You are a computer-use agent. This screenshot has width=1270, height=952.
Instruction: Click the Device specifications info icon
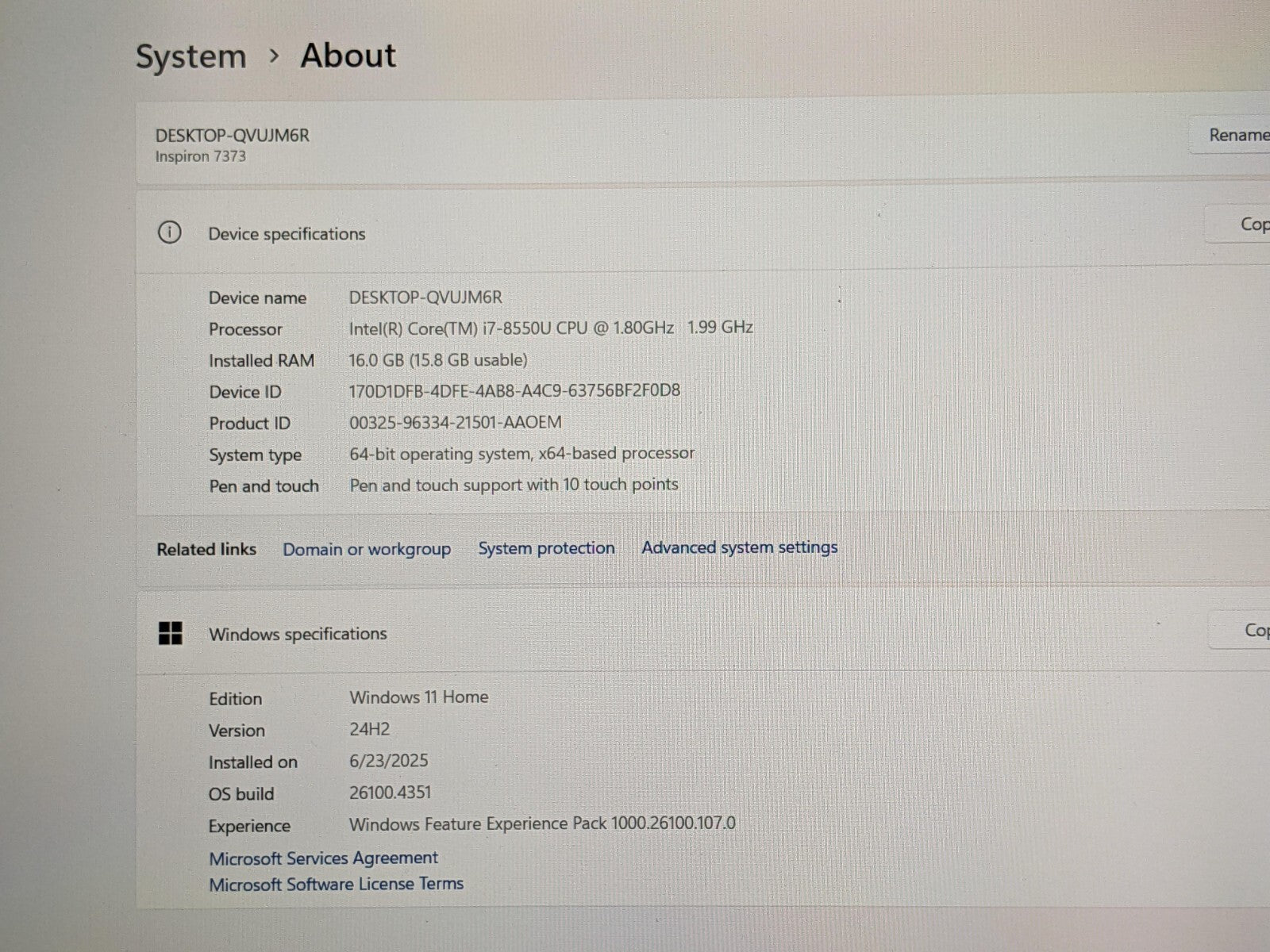[169, 232]
